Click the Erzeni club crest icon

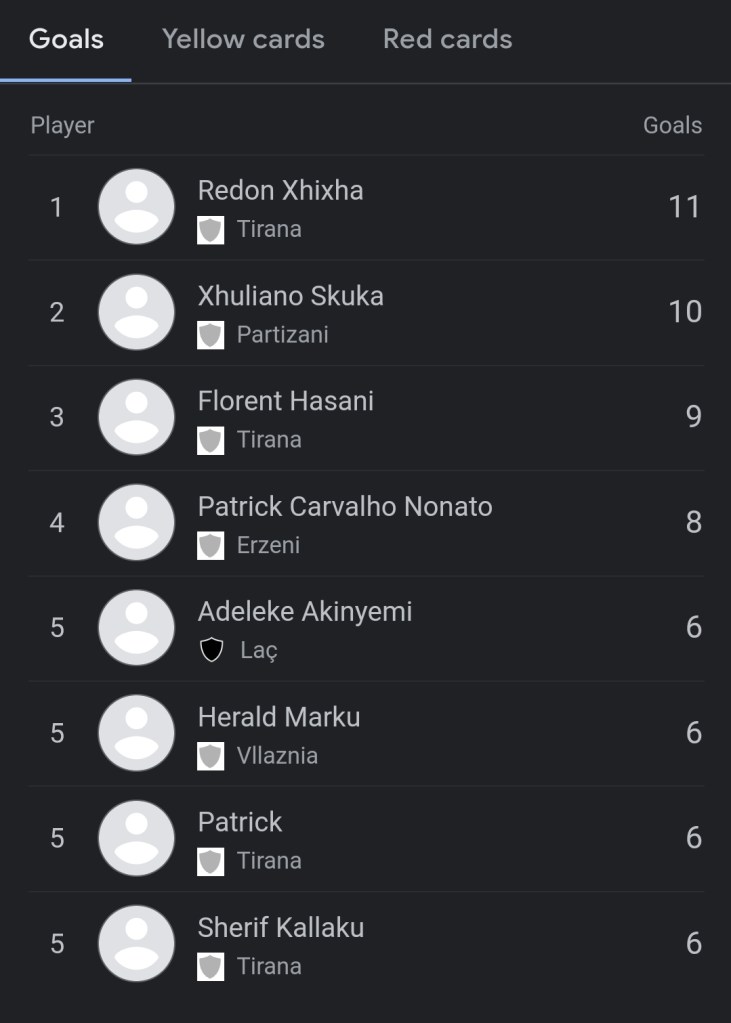click(x=210, y=545)
